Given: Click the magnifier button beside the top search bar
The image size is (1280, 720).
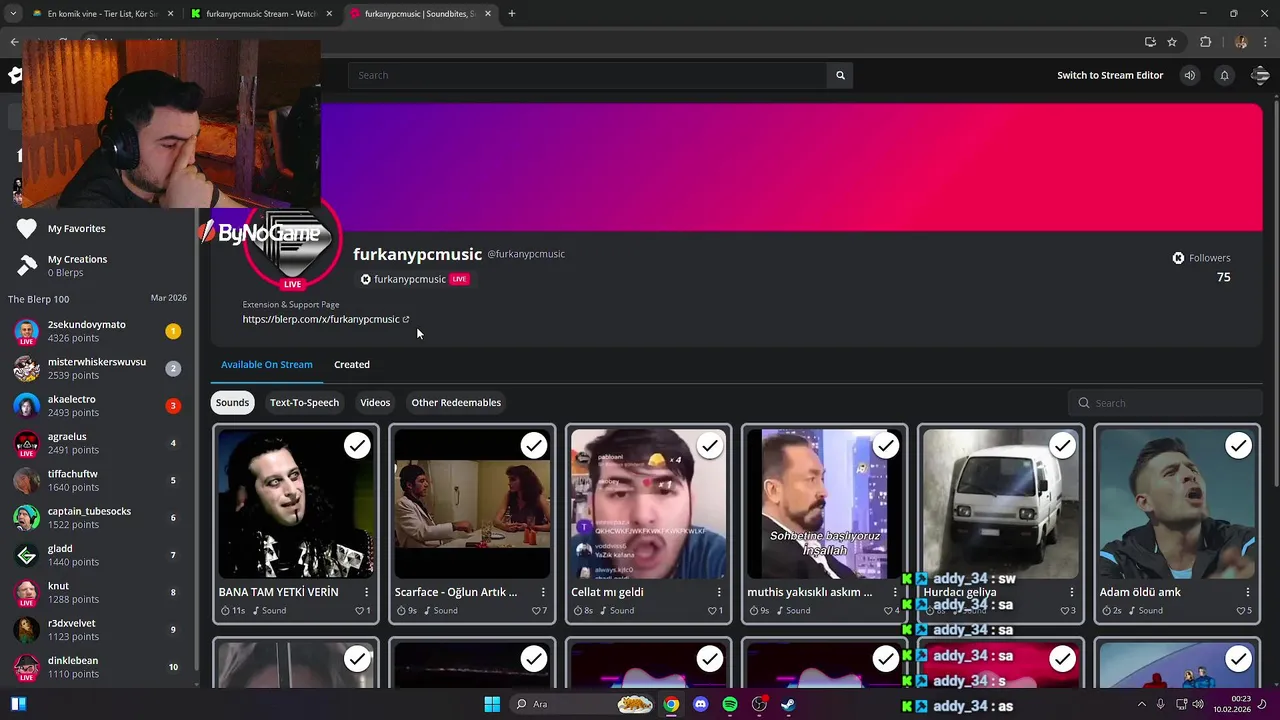Looking at the screenshot, I should click(840, 75).
